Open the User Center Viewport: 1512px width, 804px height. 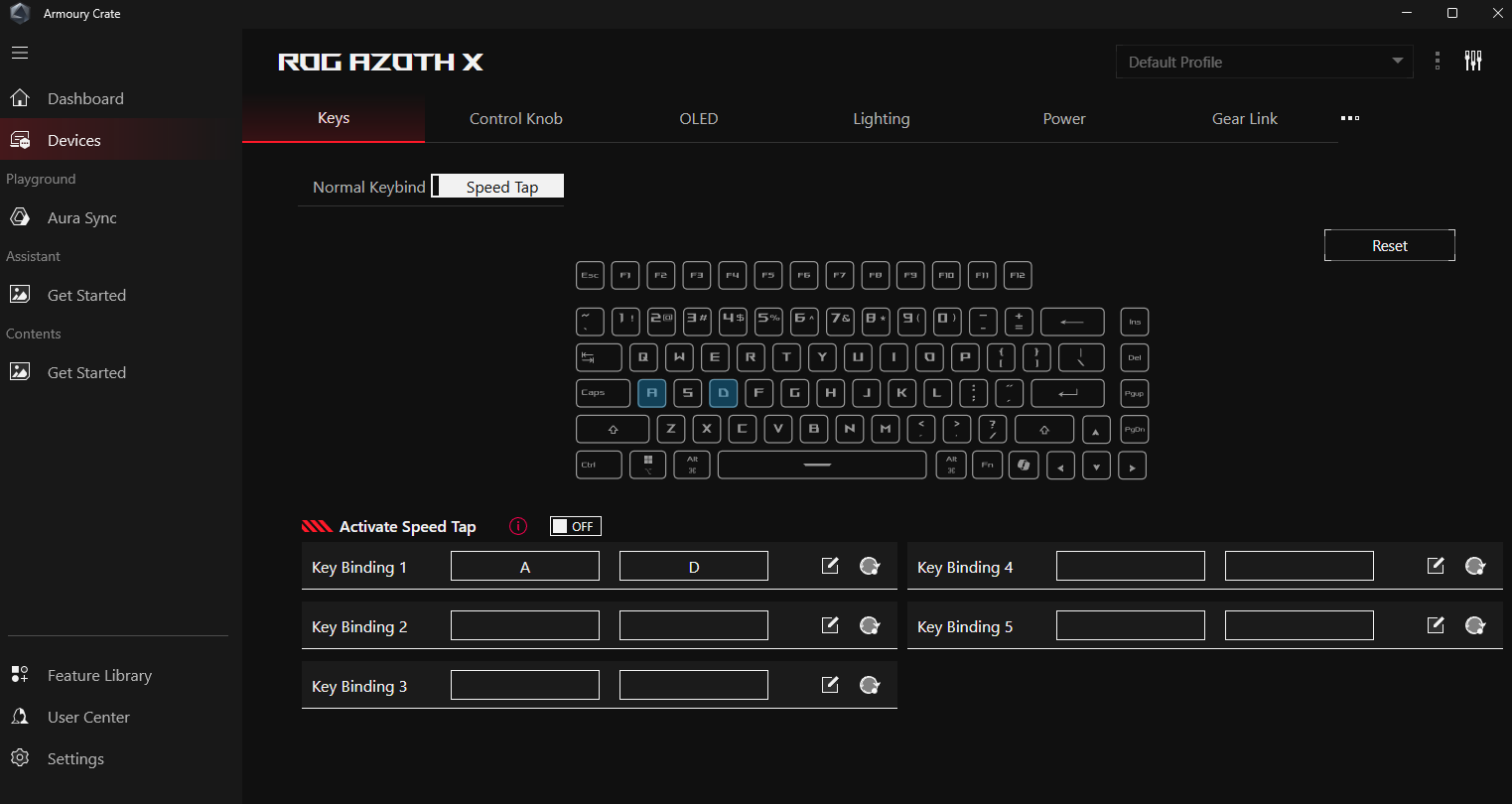coord(119,717)
